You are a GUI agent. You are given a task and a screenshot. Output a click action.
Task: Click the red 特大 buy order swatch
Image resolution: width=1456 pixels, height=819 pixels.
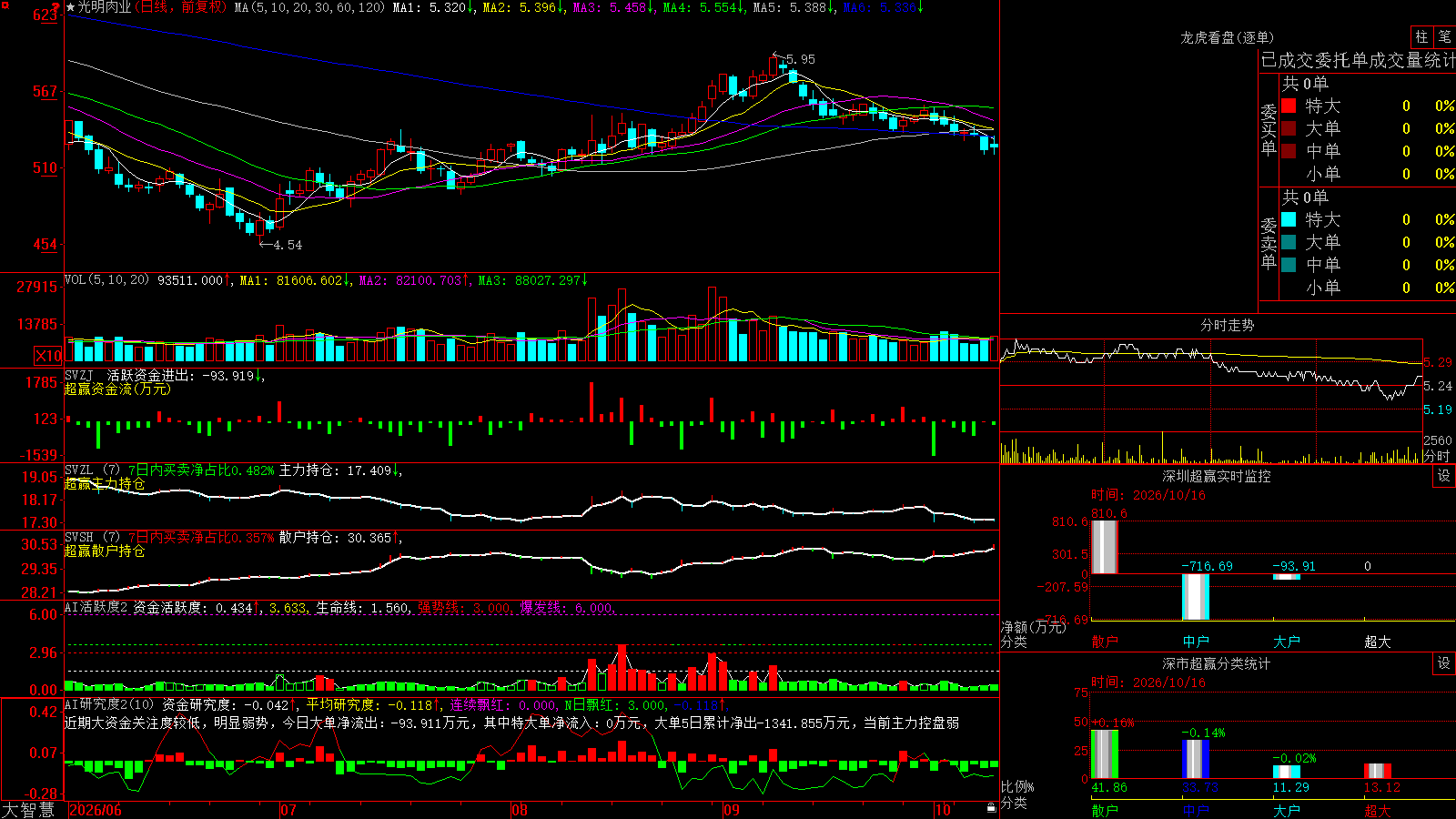(x=1289, y=106)
